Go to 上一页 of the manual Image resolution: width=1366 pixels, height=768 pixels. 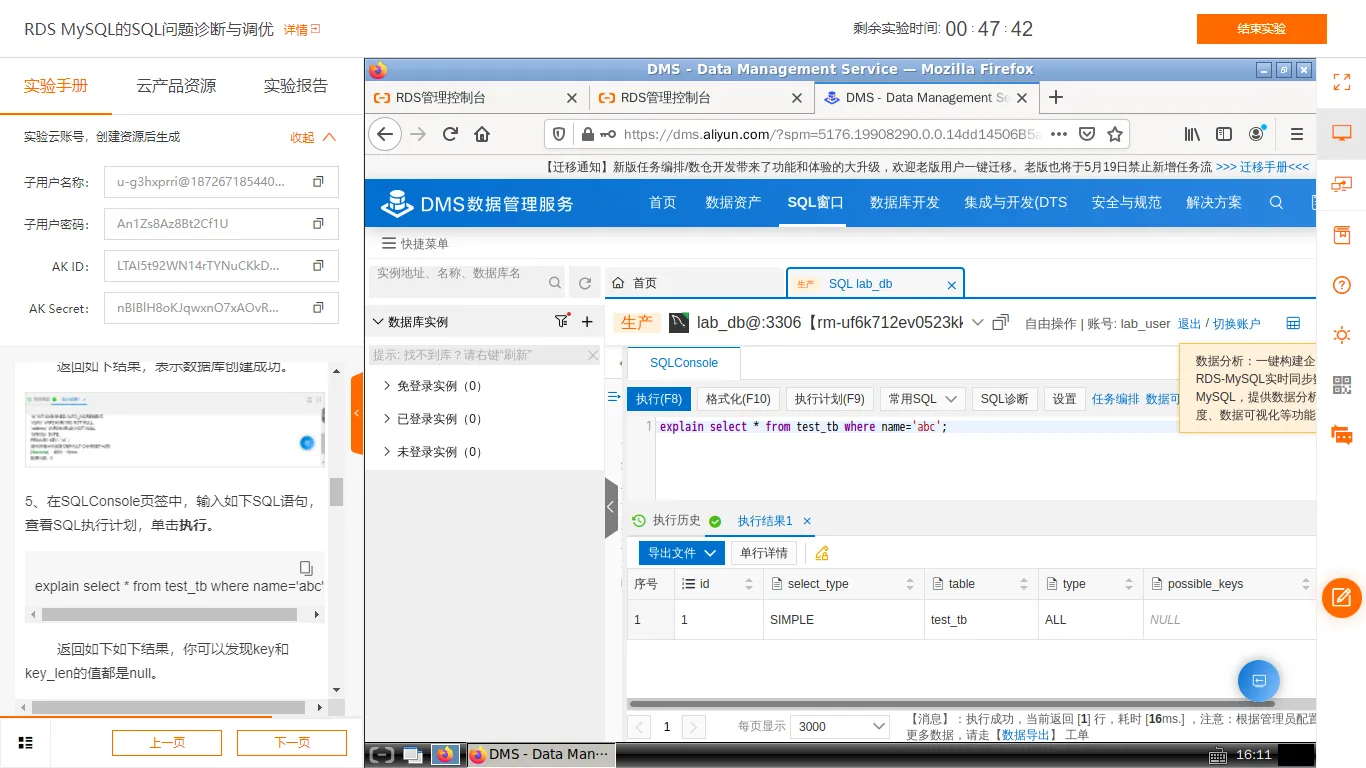pyautogui.click(x=167, y=742)
